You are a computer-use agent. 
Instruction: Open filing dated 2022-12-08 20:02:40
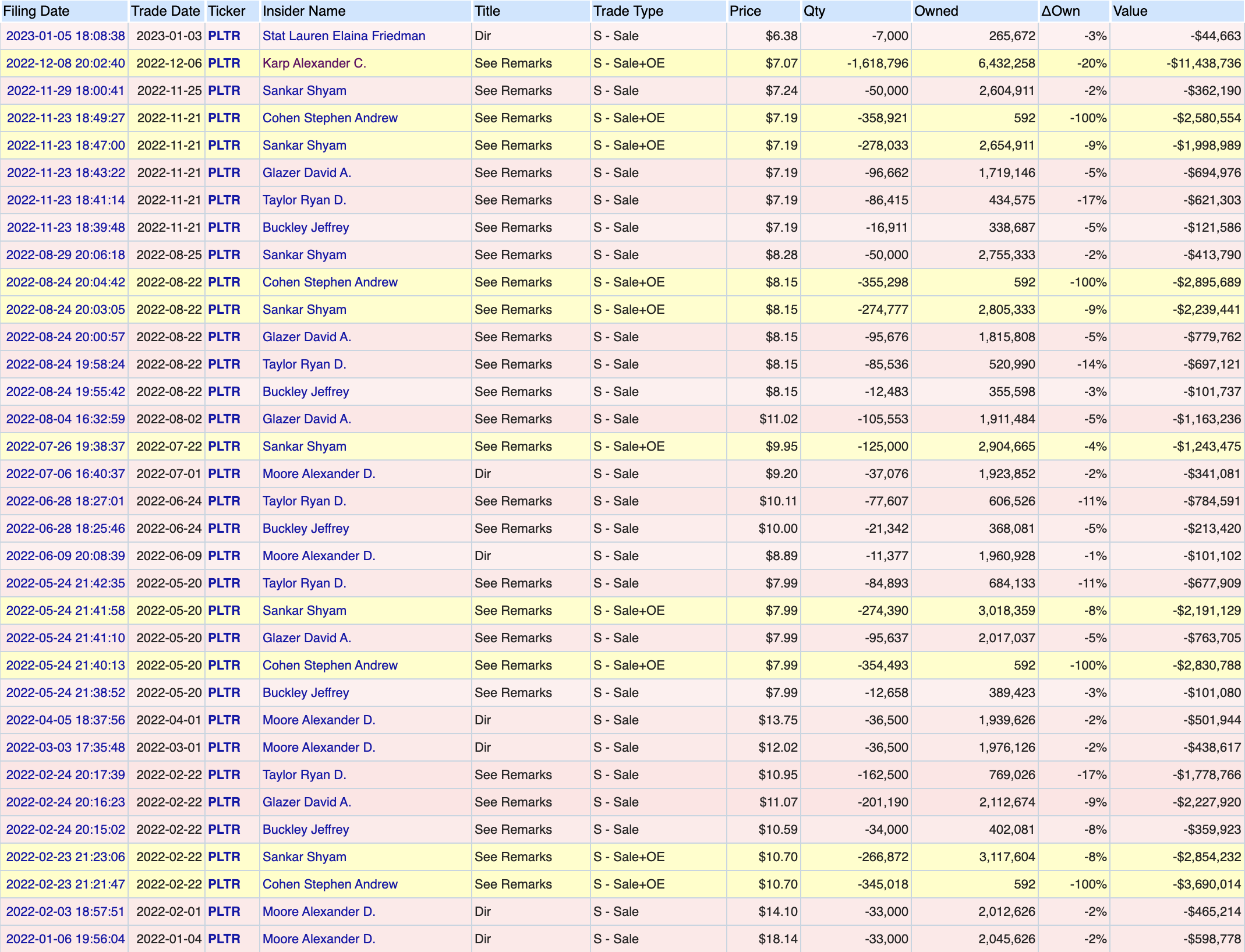click(65, 63)
